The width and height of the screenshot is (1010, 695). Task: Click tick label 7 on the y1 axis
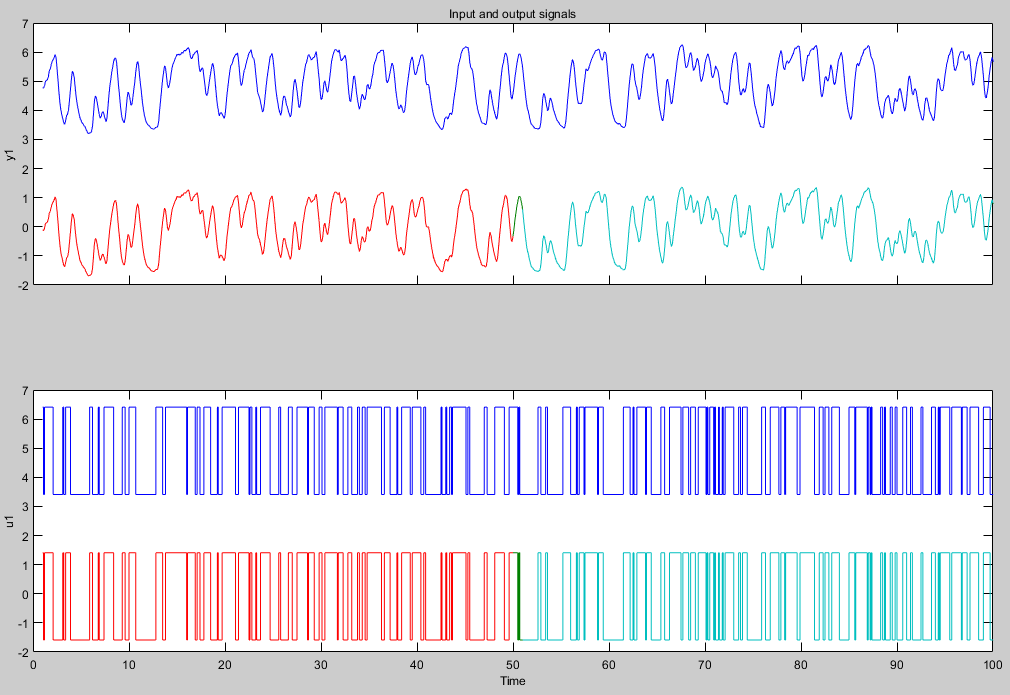pos(26,24)
